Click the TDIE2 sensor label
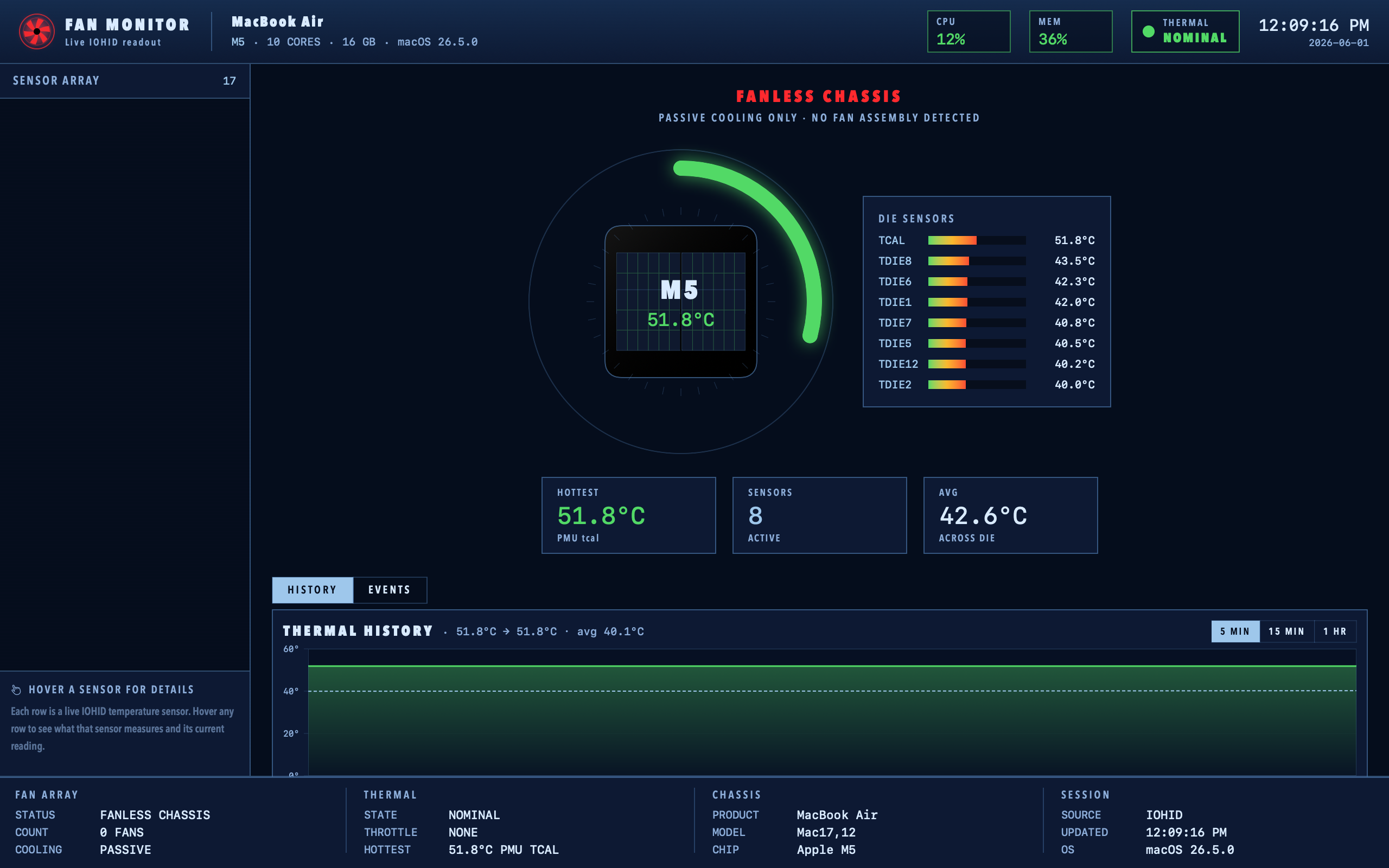This screenshot has width=1389, height=868. point(895,385)
